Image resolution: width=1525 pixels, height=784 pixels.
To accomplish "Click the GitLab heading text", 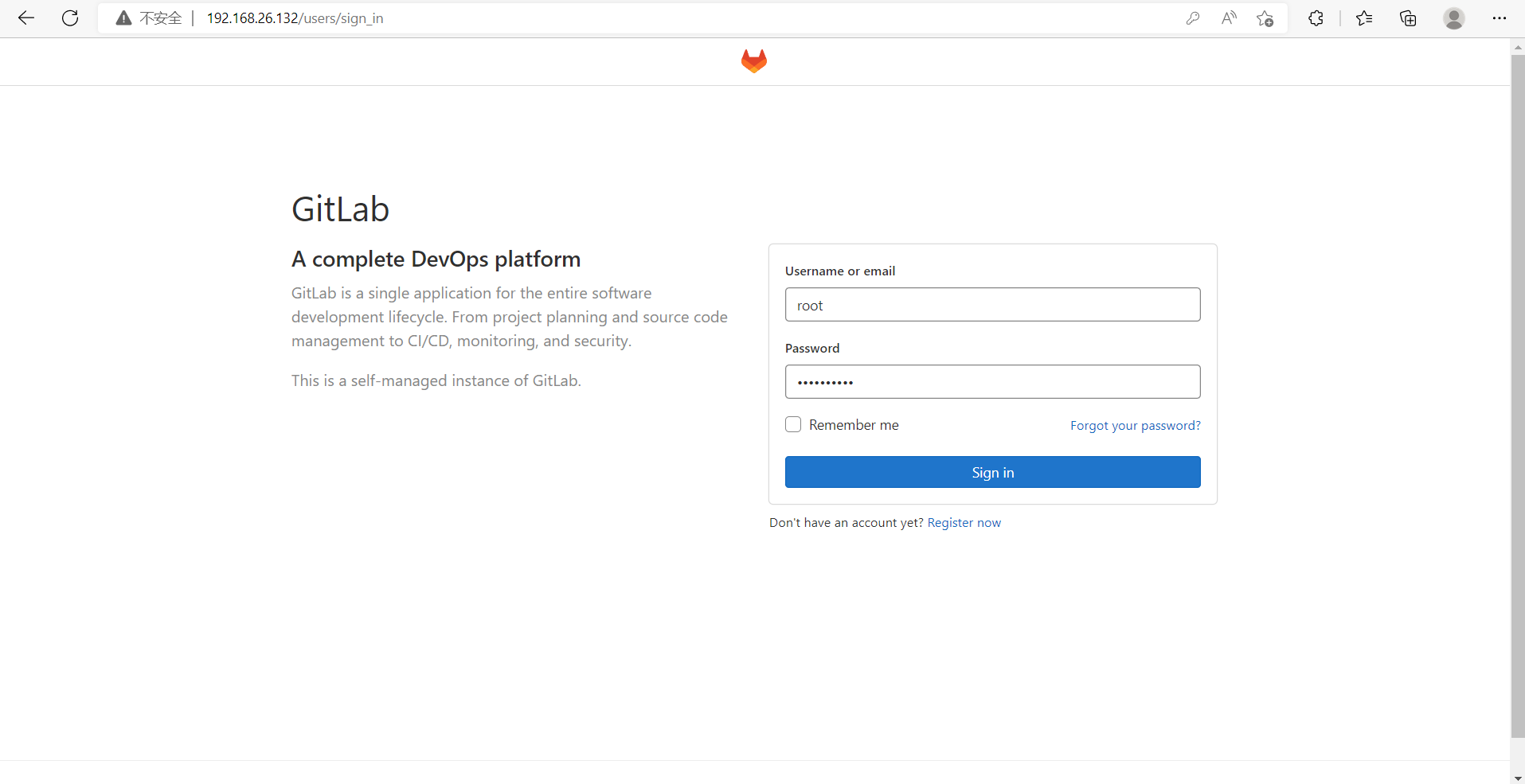I will point(340,209).
